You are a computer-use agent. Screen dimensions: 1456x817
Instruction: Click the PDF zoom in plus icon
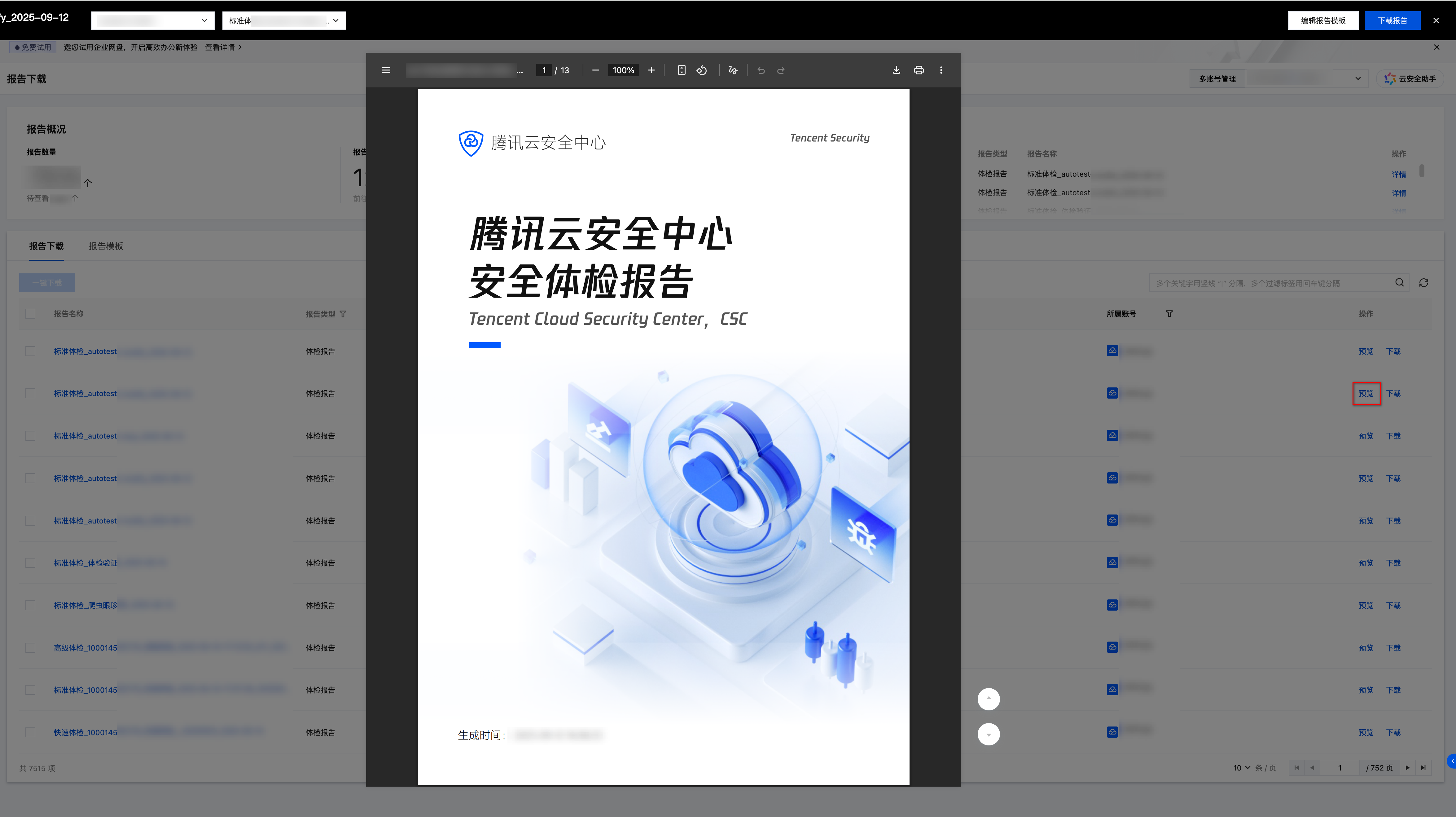click(651, 70)
